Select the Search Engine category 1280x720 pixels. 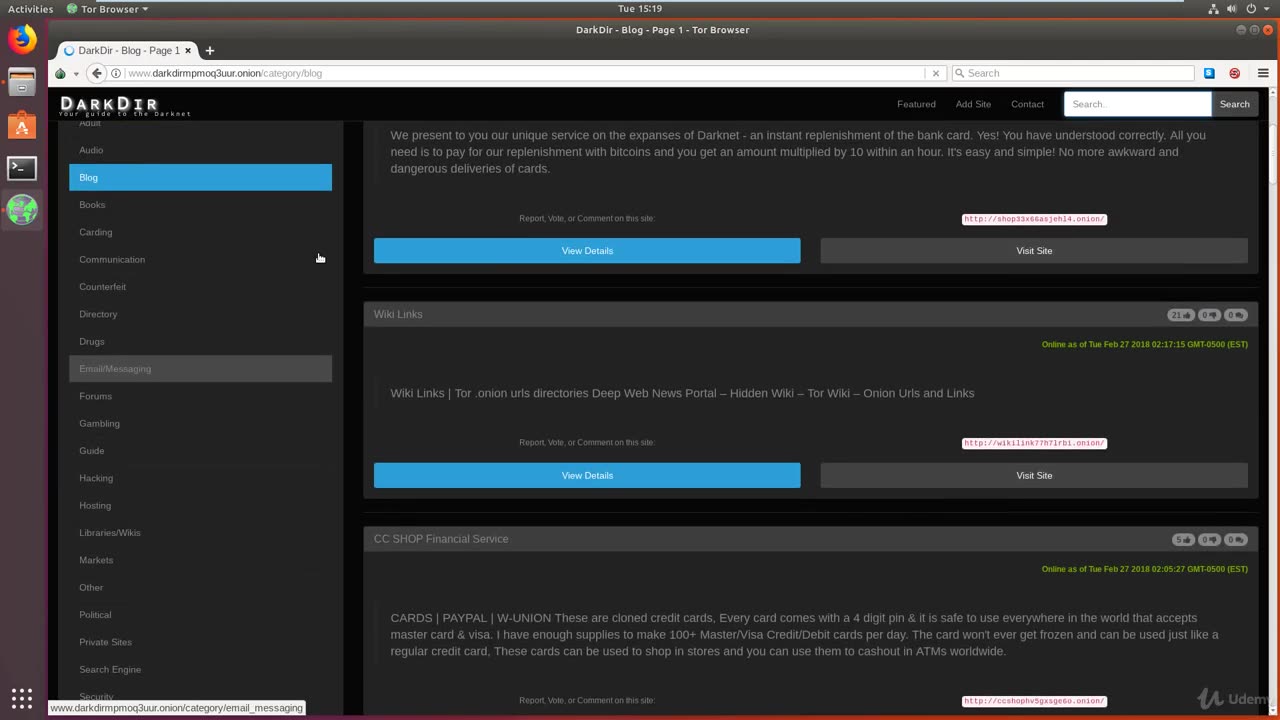[x=200, y=669]
